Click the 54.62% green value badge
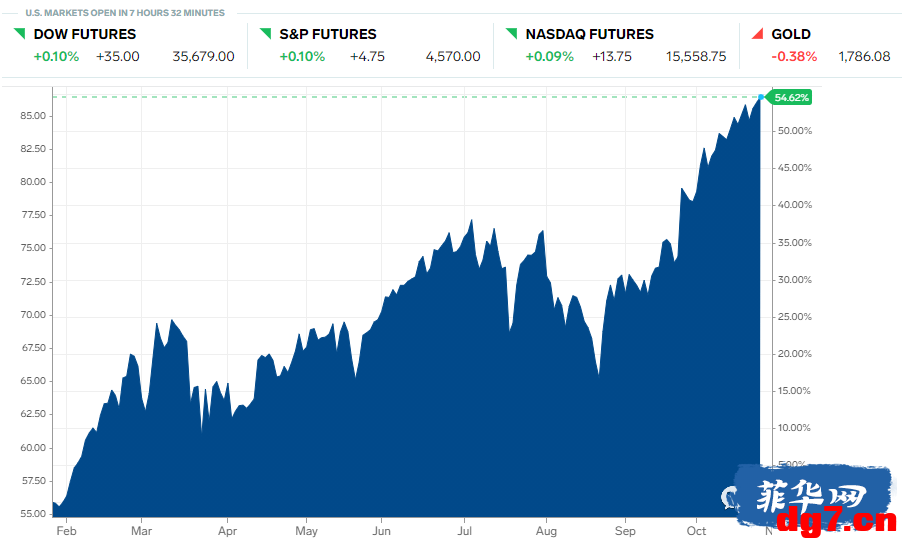Screen dimensions: 902x543 click(x=789, y=97)
